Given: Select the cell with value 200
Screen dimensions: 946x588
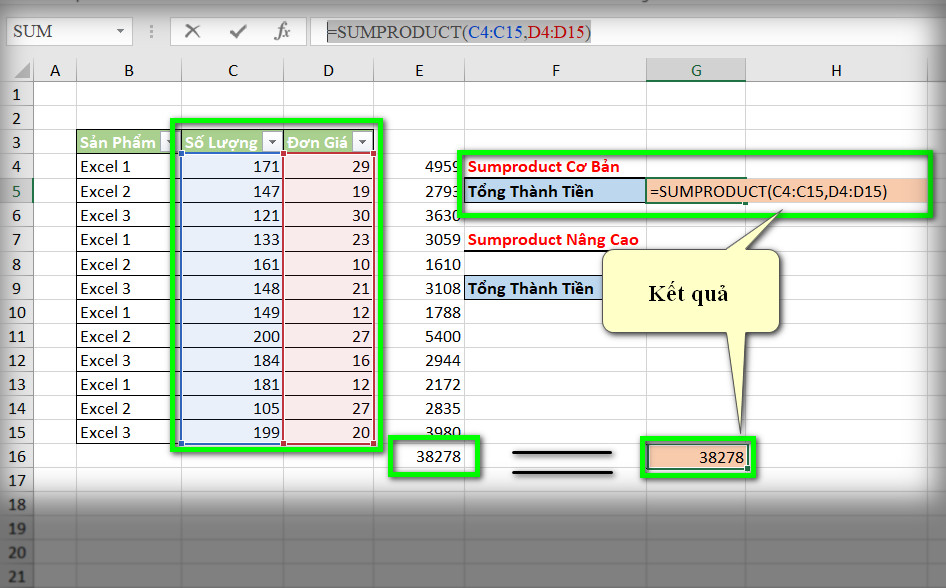Looking at the screenshot, I should pyautogui.click(x=232, y=336).
